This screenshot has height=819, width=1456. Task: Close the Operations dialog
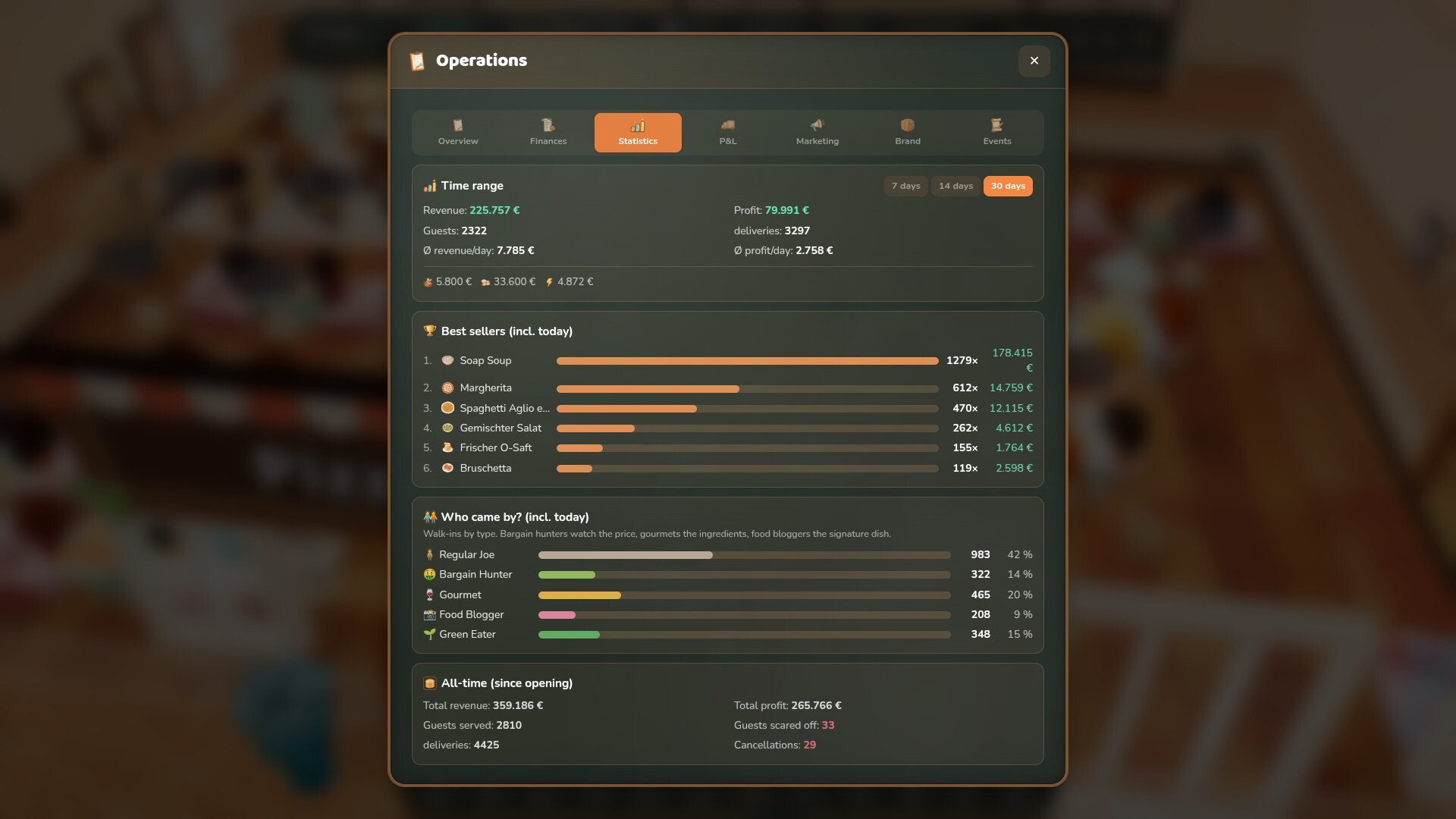click(x=1034, y=61)
